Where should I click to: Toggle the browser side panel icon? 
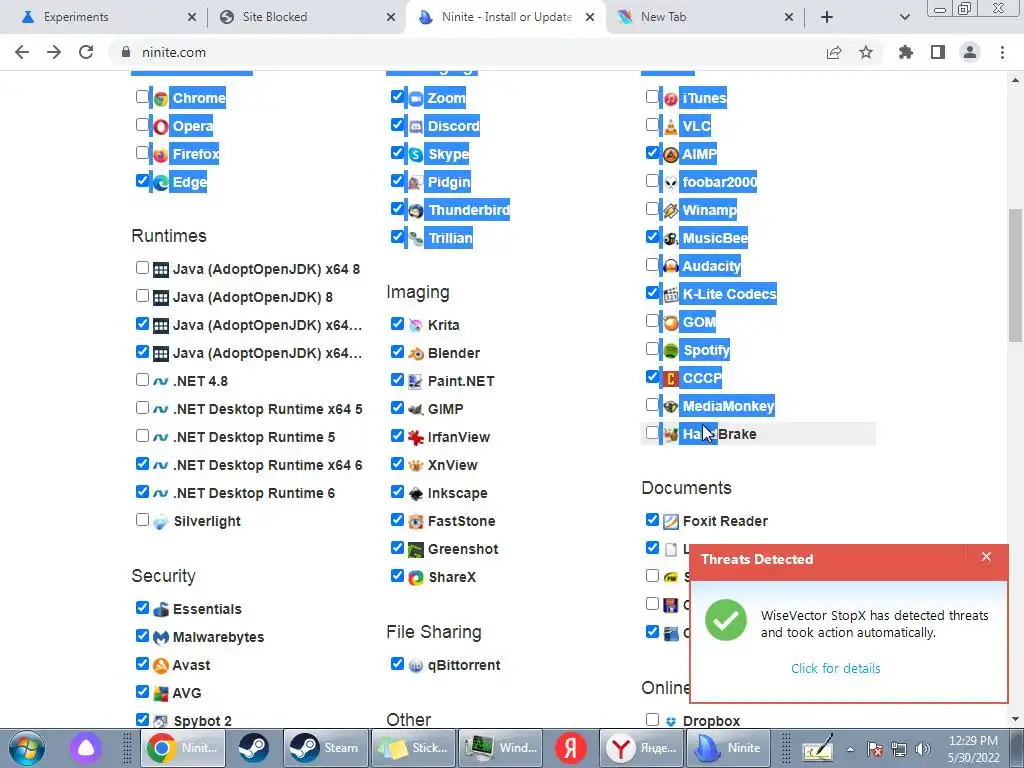[x=938, y=52]
